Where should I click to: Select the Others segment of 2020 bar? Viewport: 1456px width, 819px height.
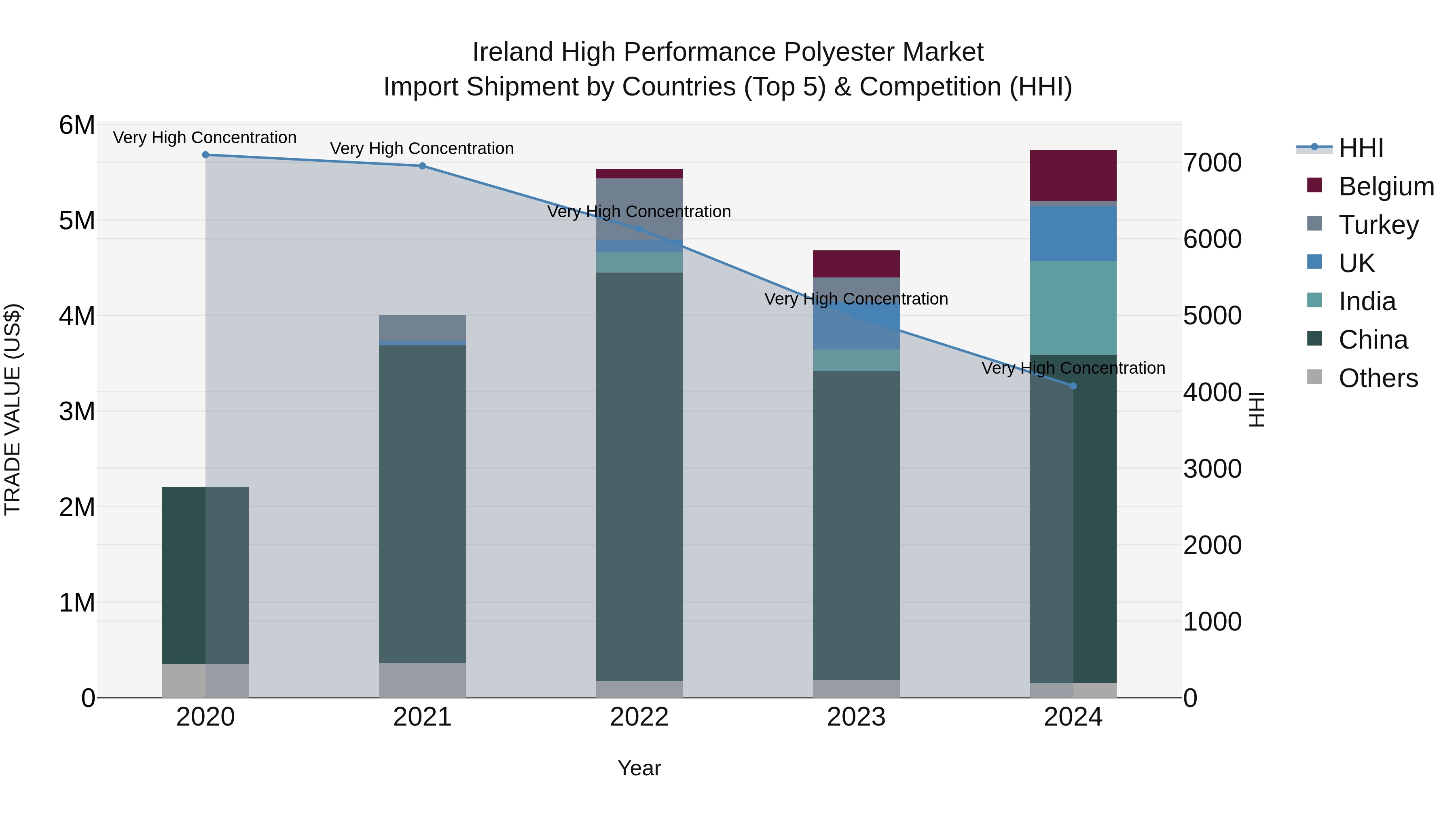pos(206,681)
